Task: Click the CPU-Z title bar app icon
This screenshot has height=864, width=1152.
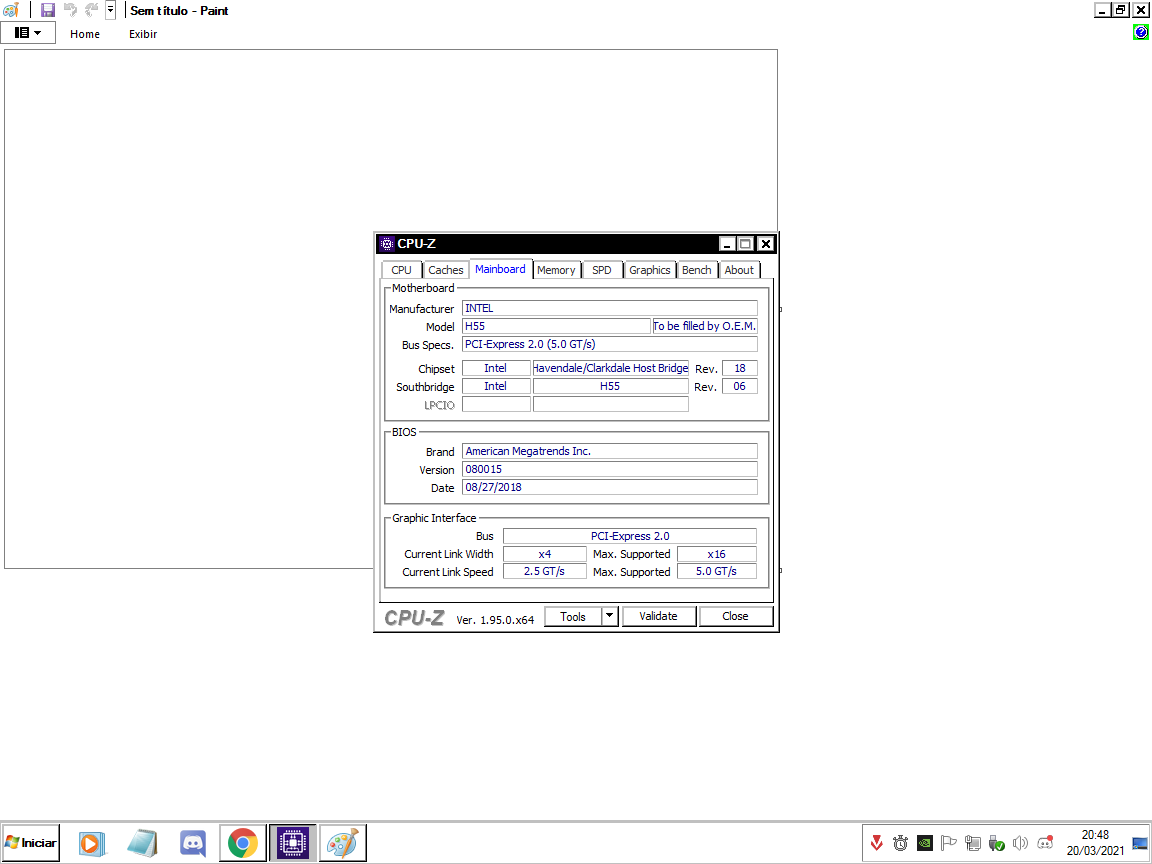Action: pyautogui.click(x=387, y=244)
